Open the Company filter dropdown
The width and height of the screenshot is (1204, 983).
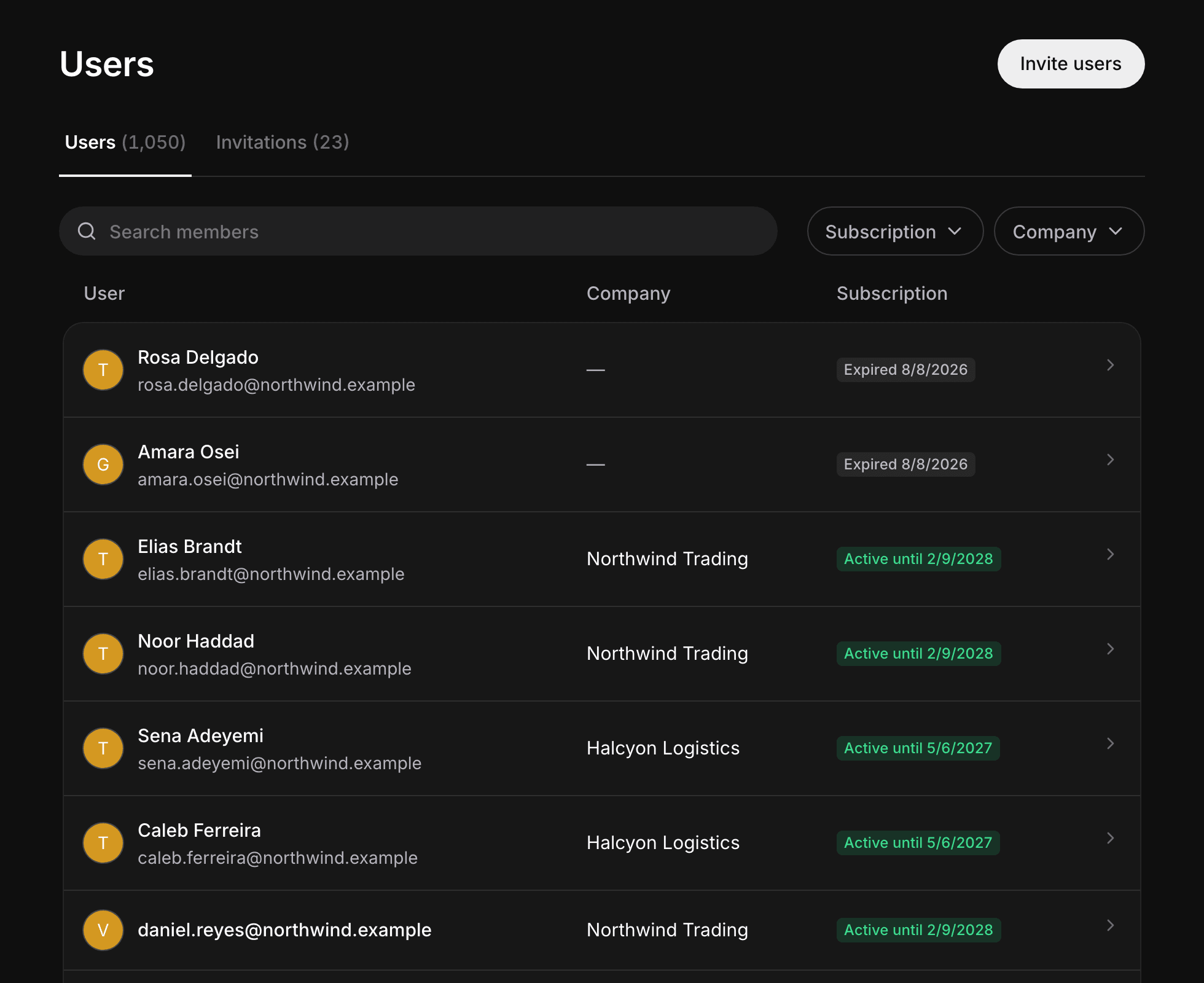pyautogui.click(x=1069, y=232)
